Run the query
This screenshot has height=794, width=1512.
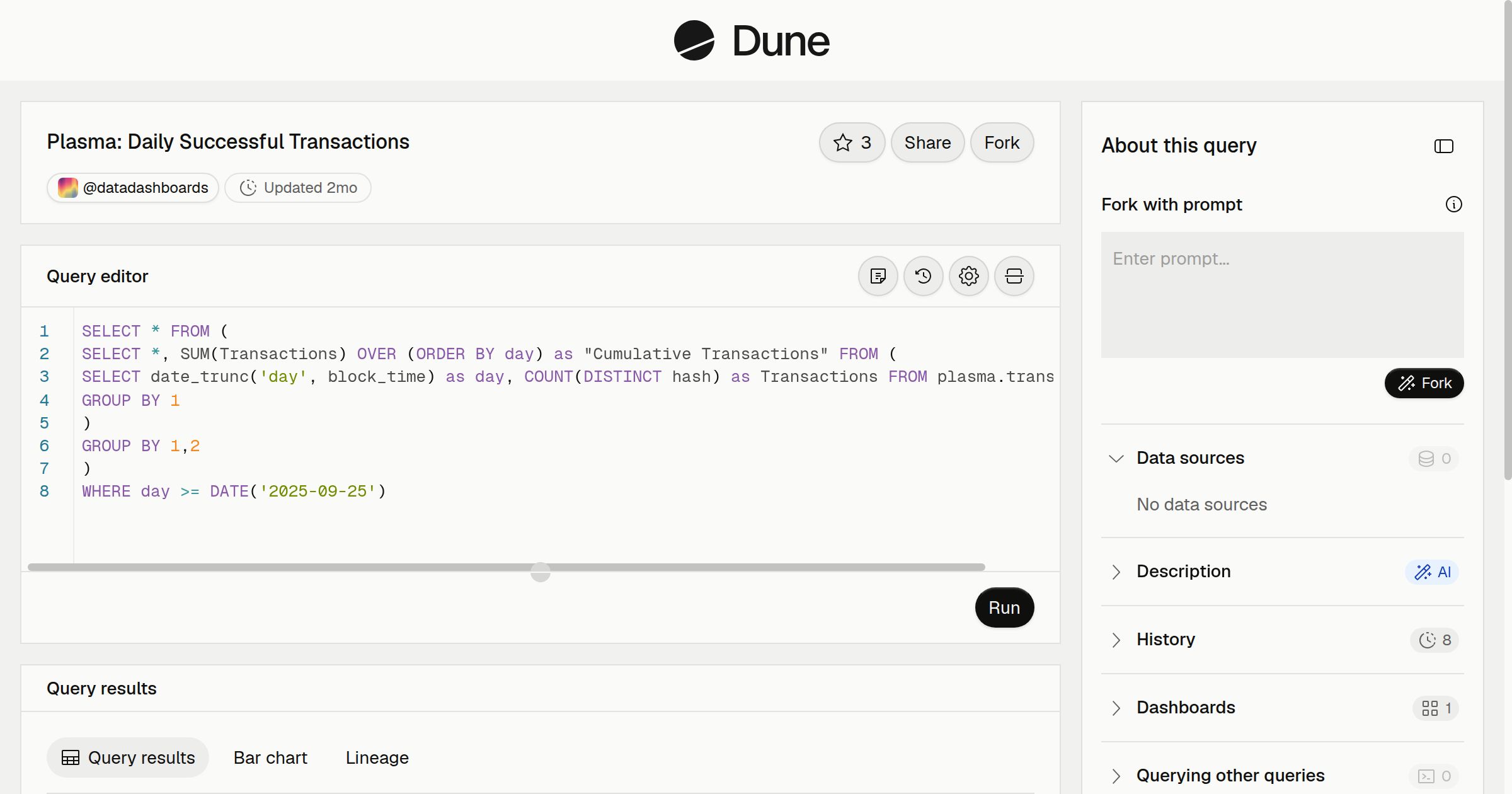(x=1004, y=607)
